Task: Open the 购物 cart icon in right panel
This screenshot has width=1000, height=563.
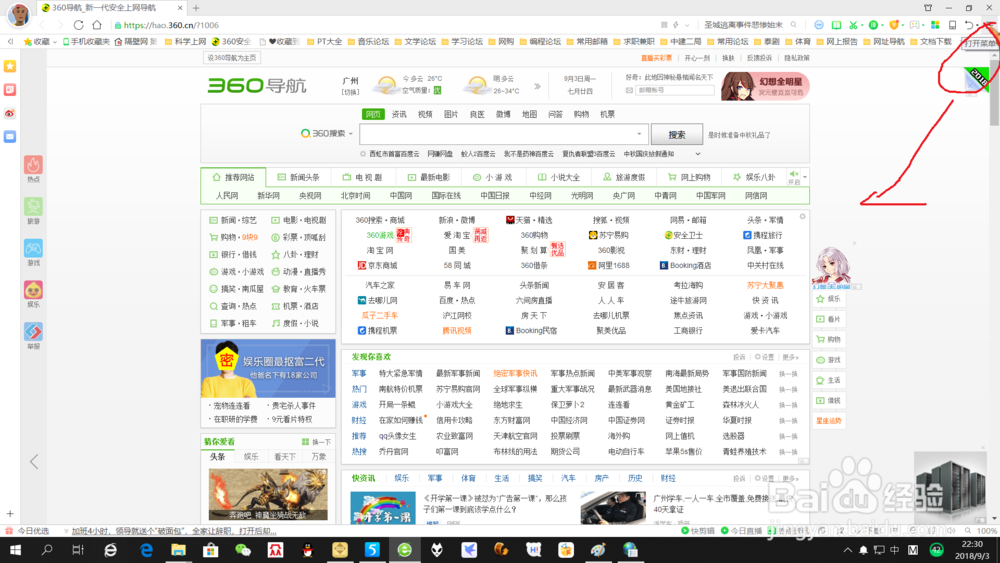Action: point(829,339)
